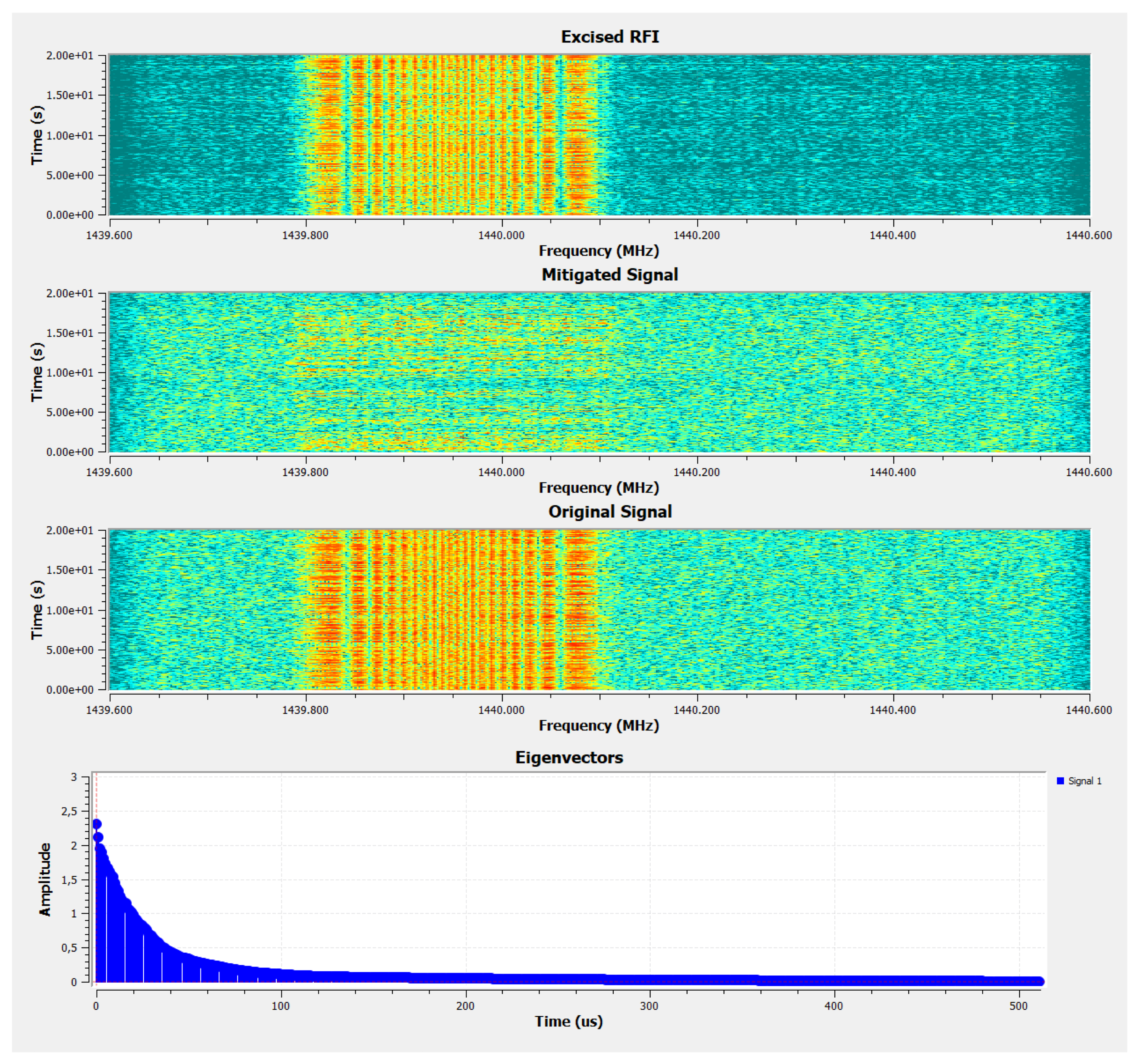Click the last eigenvector point near 500
1141x1064 pixels.
click(x=1040, y=981)
